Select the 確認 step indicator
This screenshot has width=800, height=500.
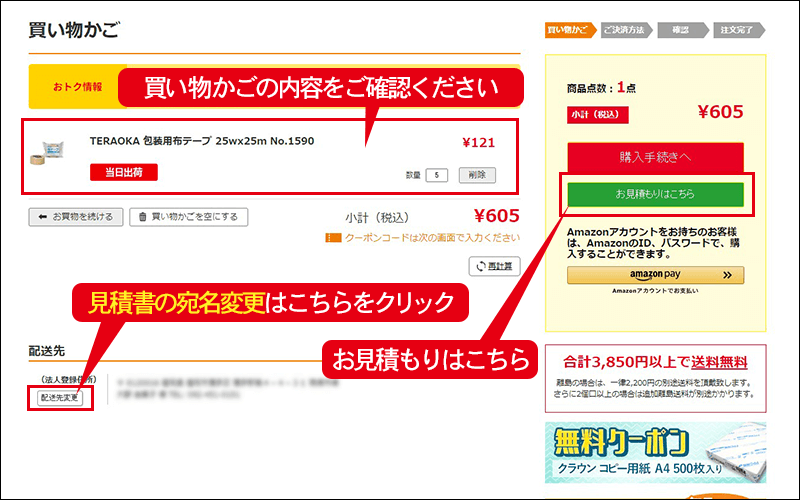pyautogui.click(x=682, y=30)
